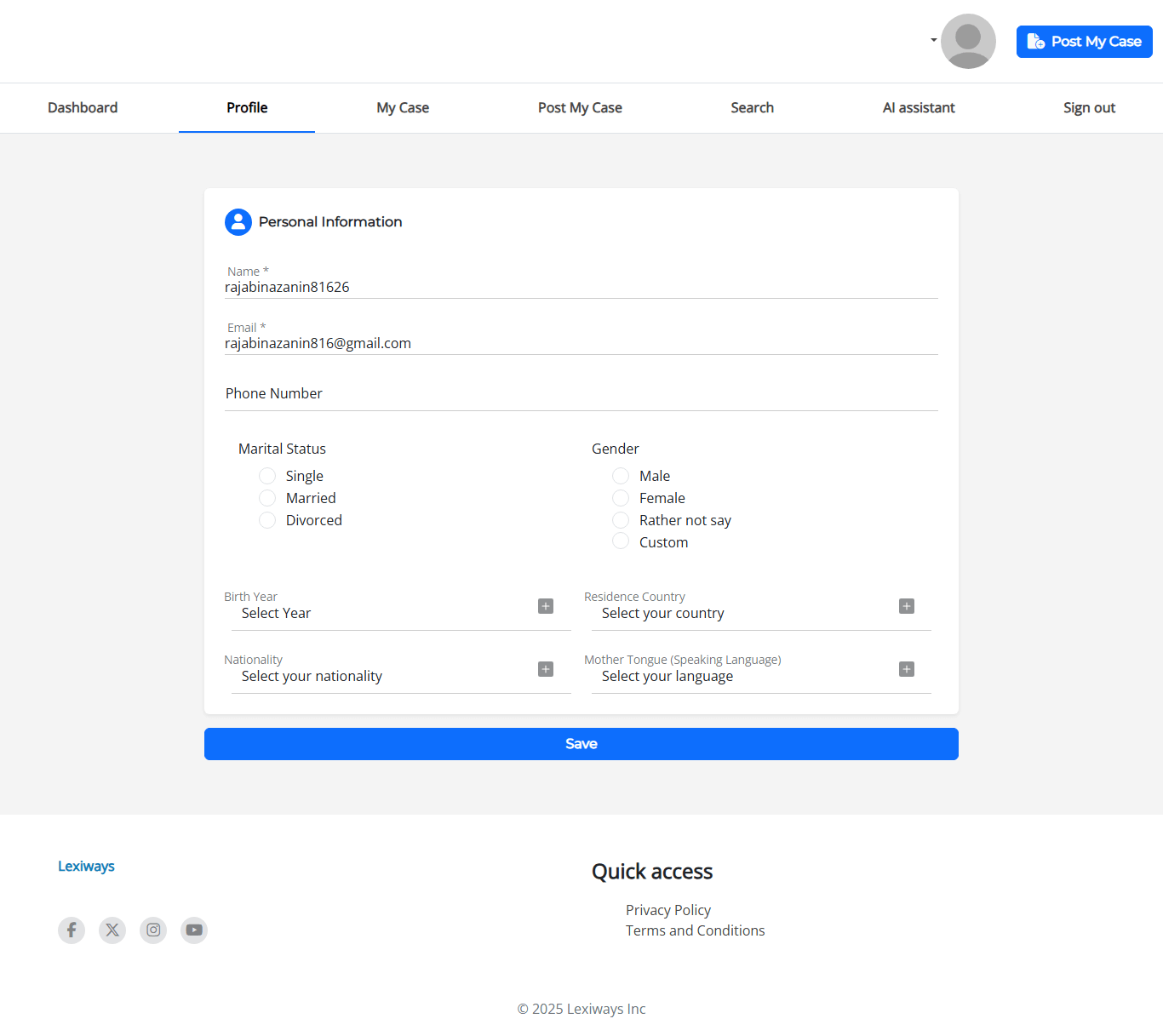Viewport: 1163px width, 1036px height.
Task: Open the account dropdown arrow near avatar
Action: [933, 40]
